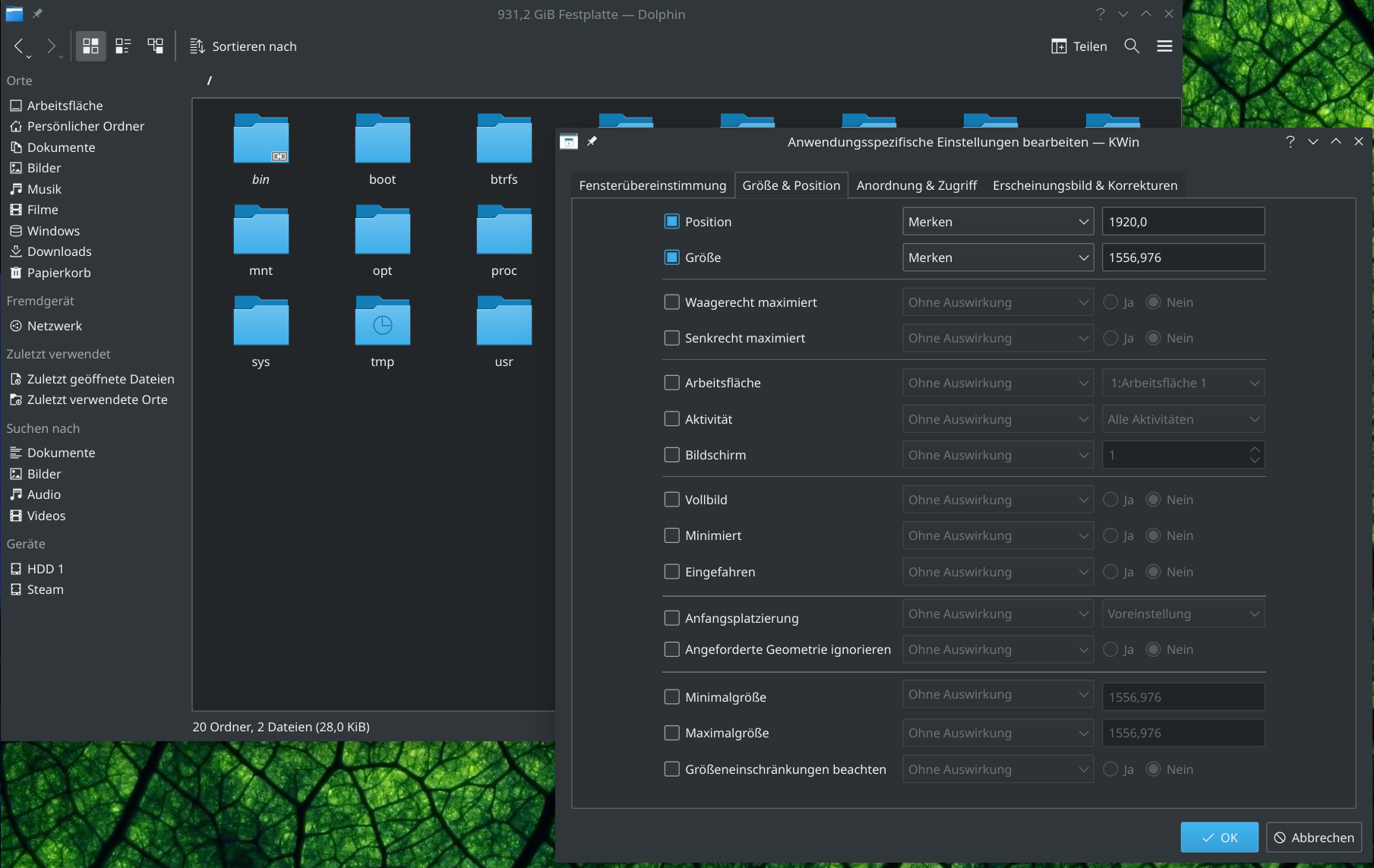Open the Position Merken dropdown

click(x=998, y=222)
